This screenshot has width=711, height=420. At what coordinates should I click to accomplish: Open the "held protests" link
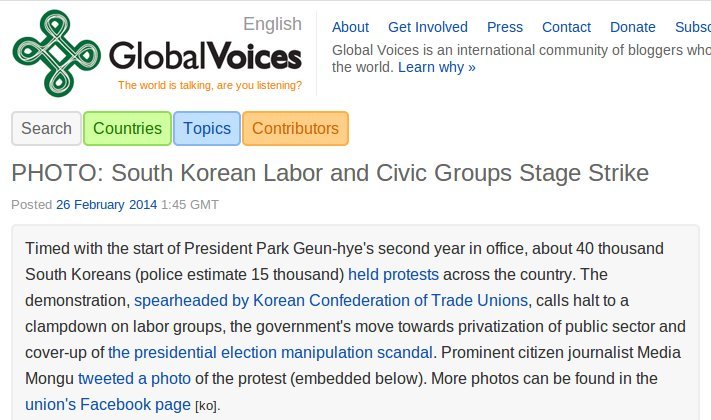[x=393, y=274]
